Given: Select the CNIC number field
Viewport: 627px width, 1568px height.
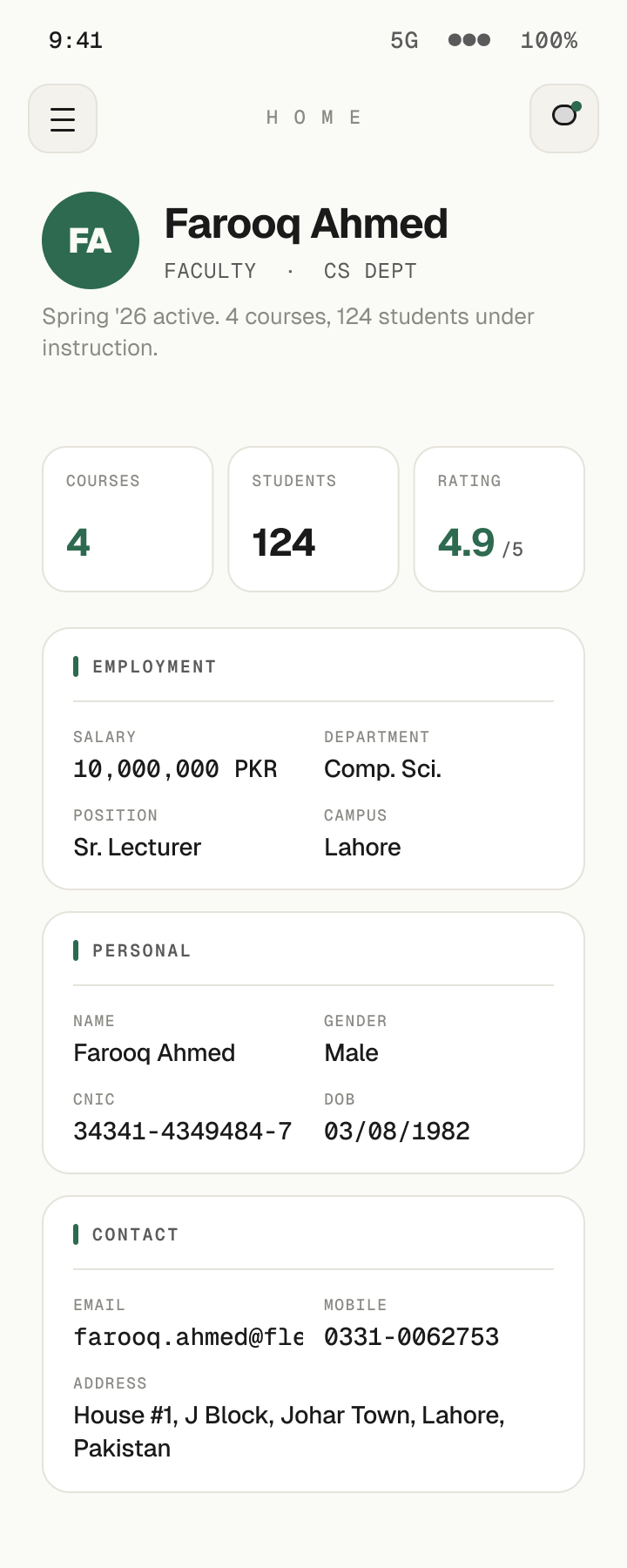Looking at the screenshot, I should (182, 1132).
